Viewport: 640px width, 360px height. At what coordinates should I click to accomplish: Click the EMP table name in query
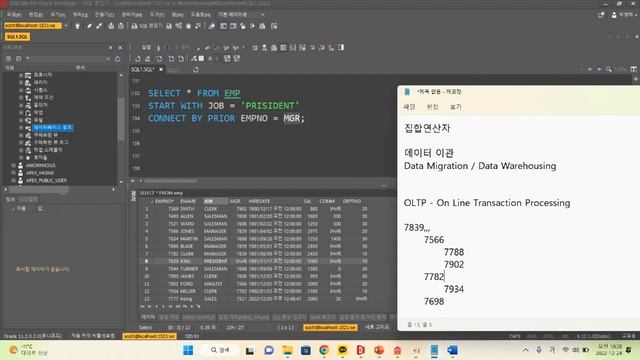coord(232,93)
